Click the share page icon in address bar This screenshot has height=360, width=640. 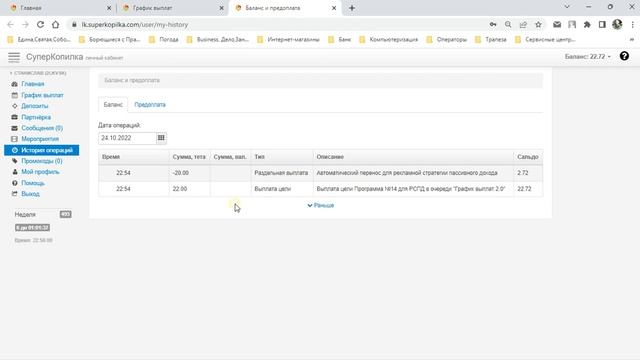click(523, 24)
